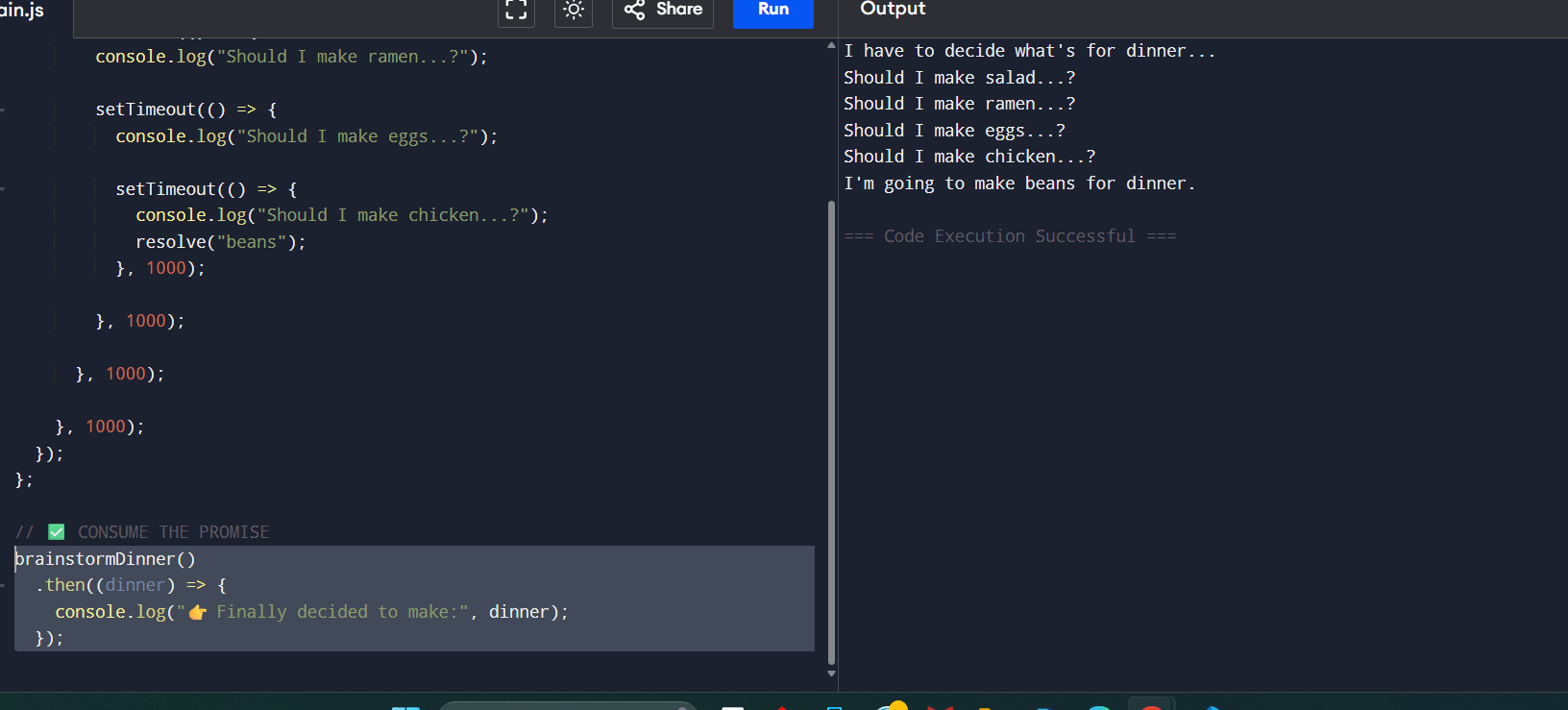Select the main.js file tab
This screenshot has height=710, width=1568.
(21, 10)
